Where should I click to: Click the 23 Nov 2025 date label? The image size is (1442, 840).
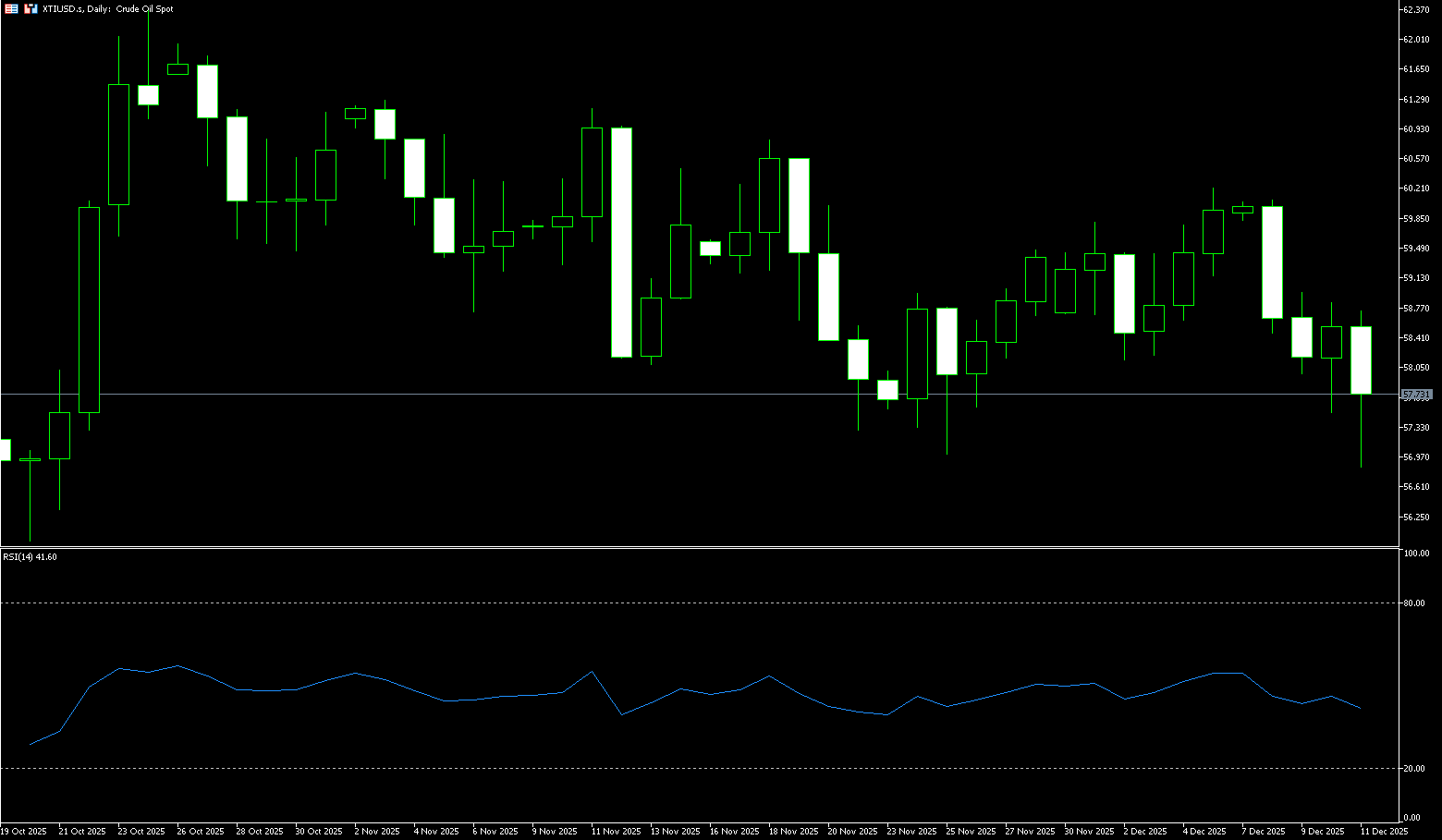[911, 832]
